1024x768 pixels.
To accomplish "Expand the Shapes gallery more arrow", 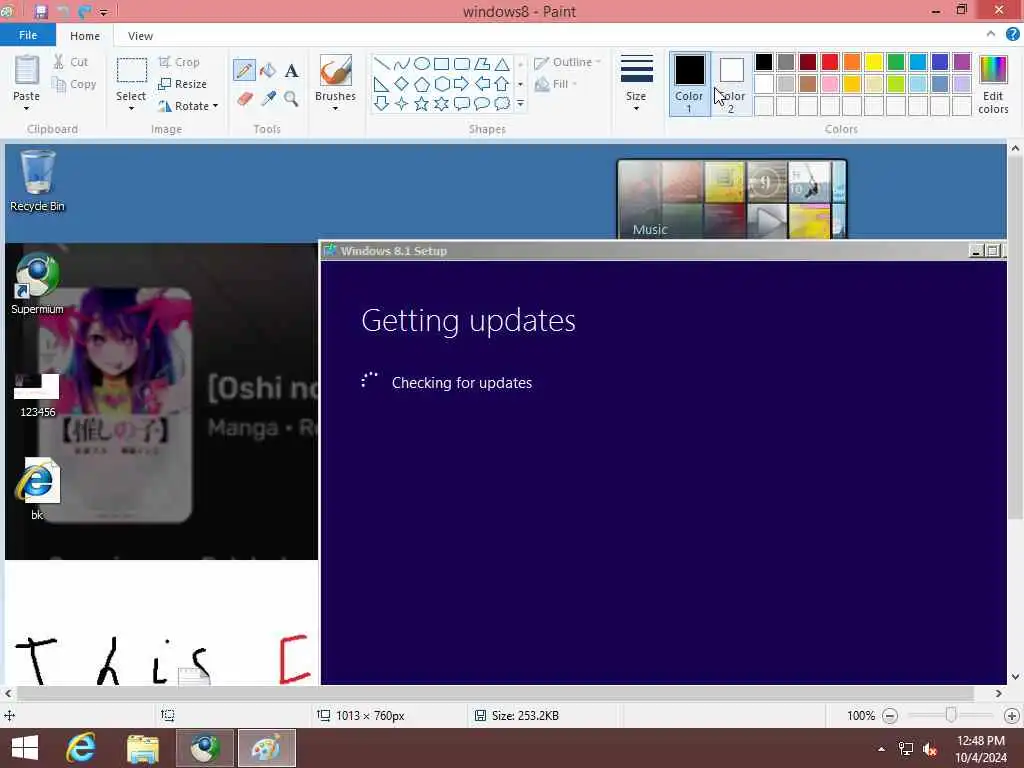I will tap(520, 103).
